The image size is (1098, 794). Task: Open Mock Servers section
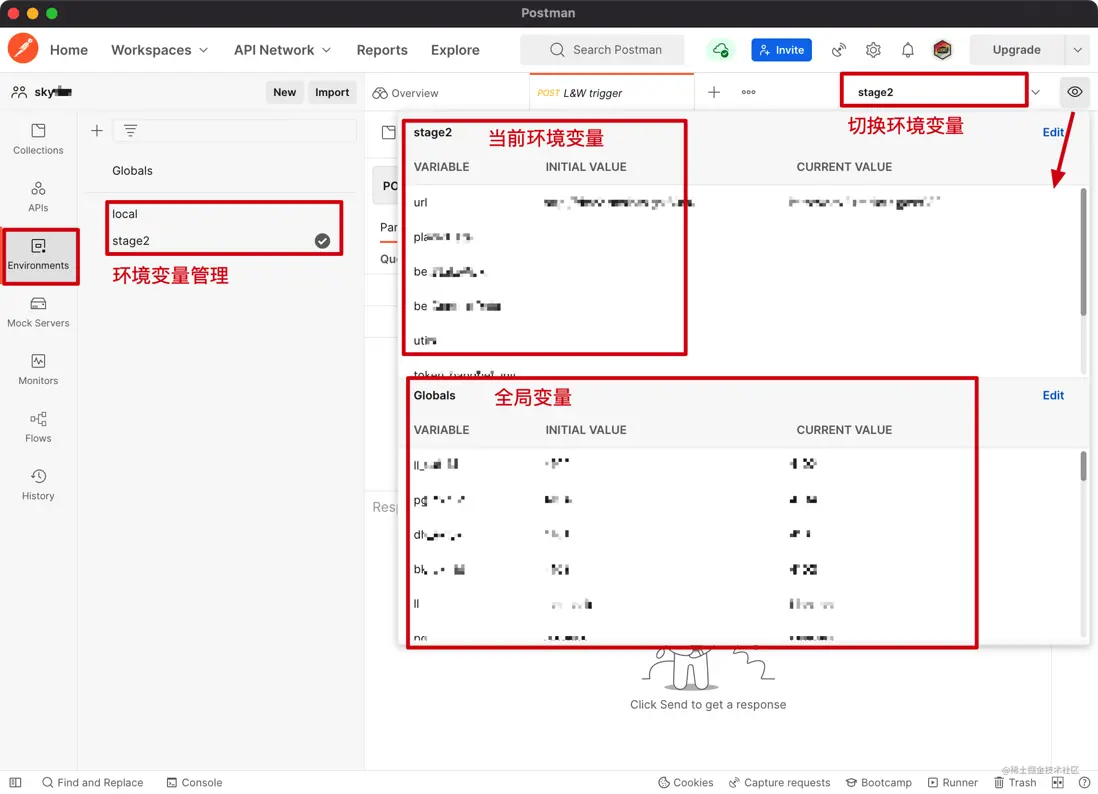tap(38, 312)
